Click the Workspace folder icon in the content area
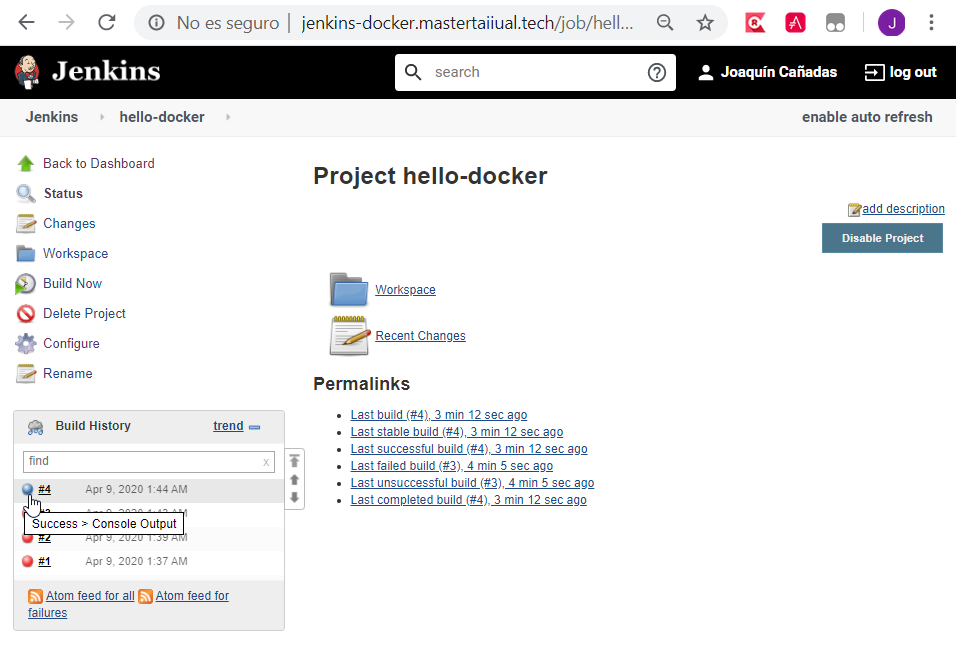The image size is (956, 650). pos(348,289)
